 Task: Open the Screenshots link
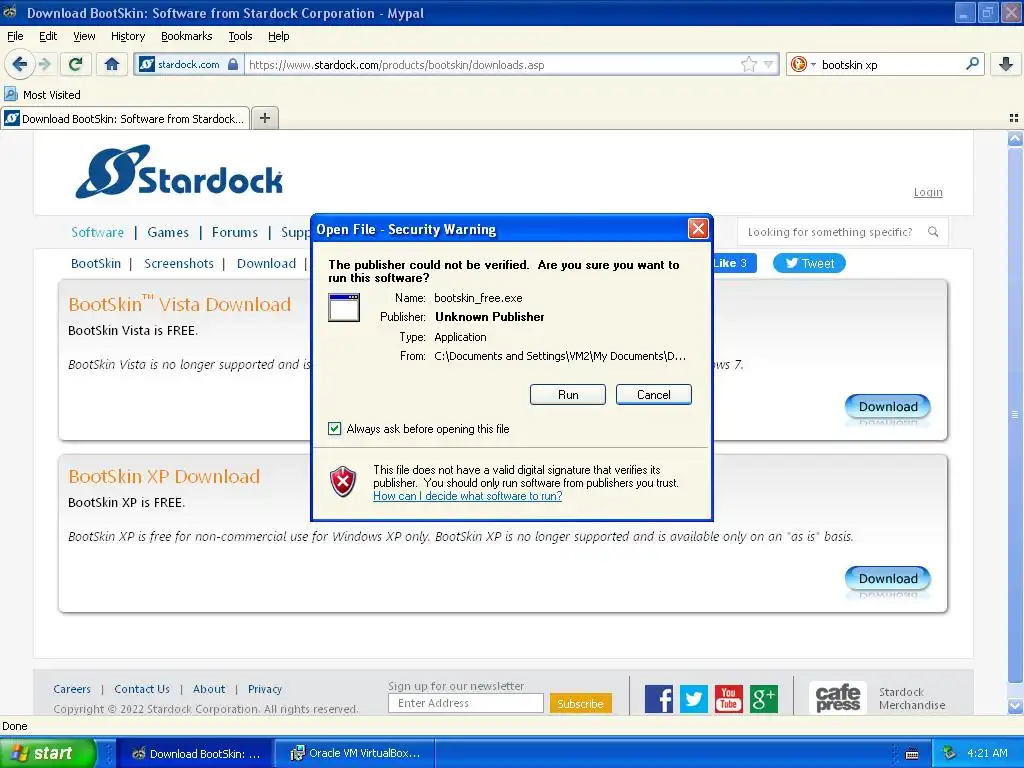click(178, 263)
